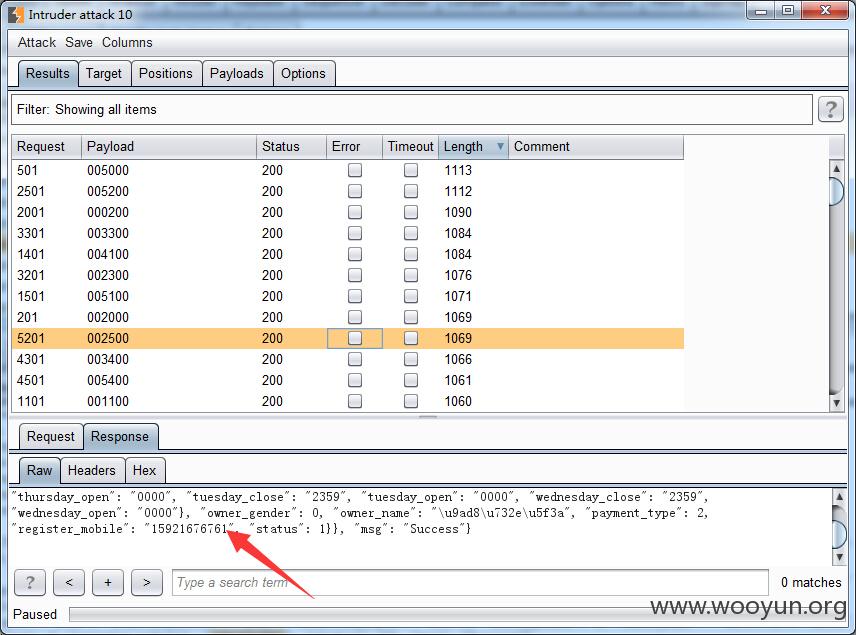Click response pane scroll down arrow
Screen dimensions: 856x635
839,557
